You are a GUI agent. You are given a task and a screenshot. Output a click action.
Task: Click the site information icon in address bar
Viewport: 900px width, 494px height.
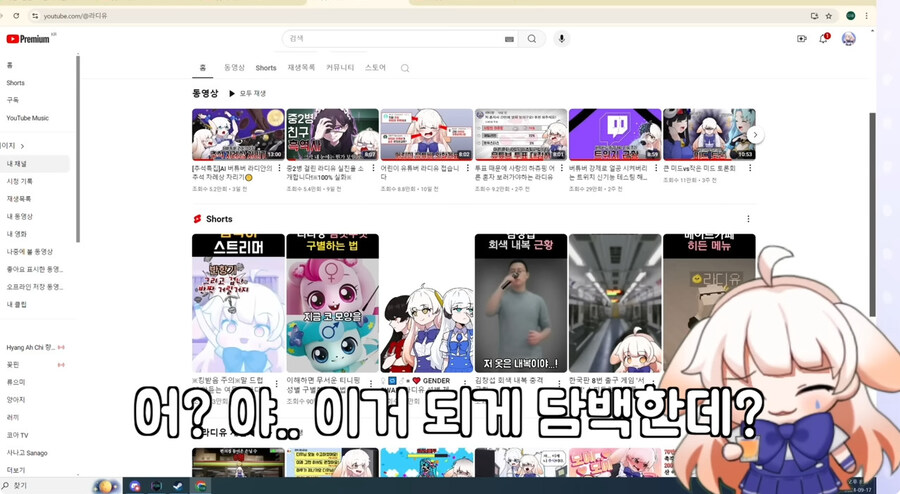(x=35, y=15)
